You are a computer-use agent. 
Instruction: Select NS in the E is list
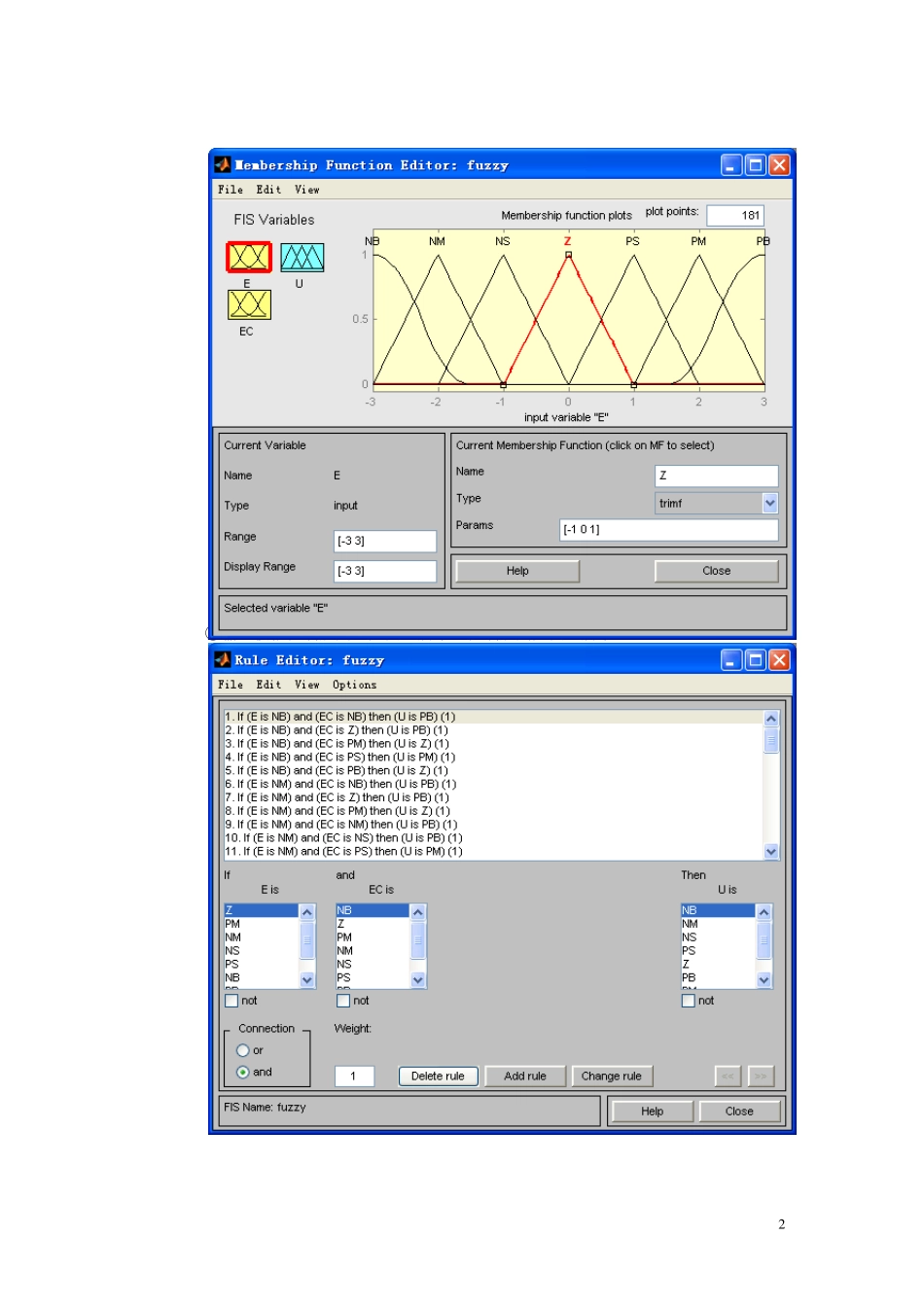click(262, 951)
